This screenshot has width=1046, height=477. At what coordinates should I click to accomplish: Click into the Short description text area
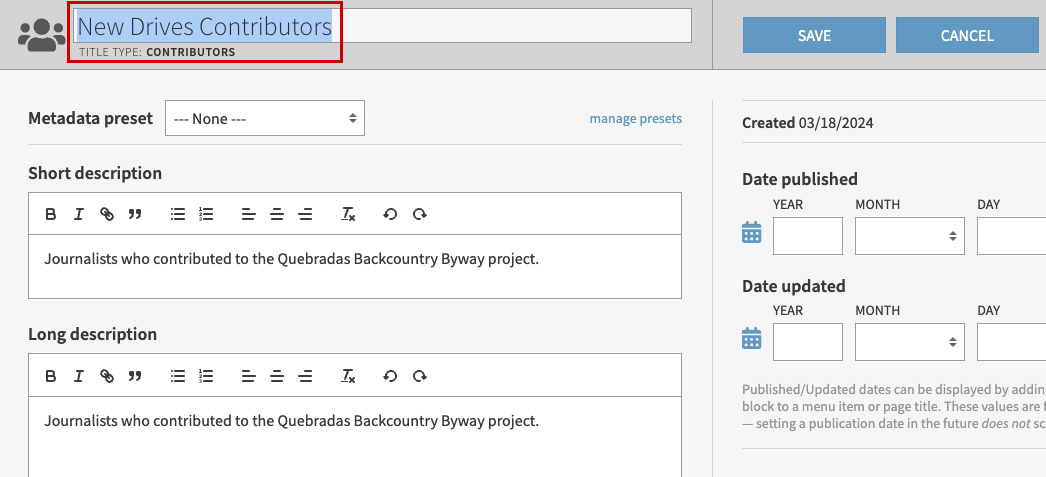[355, 266]
